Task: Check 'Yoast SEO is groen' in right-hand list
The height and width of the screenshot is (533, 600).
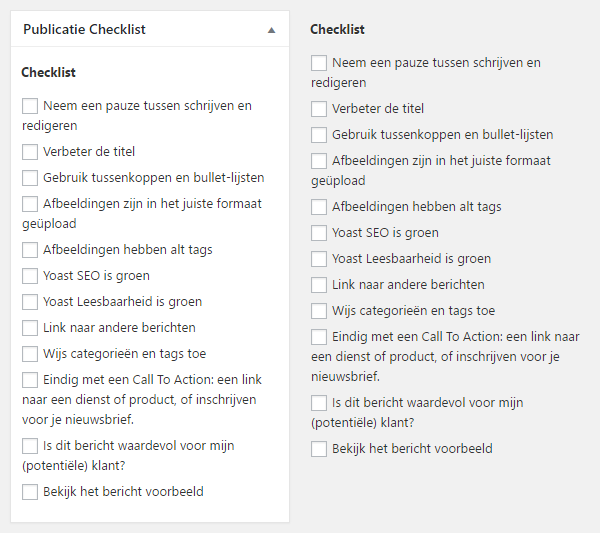Action: point(319,233)
